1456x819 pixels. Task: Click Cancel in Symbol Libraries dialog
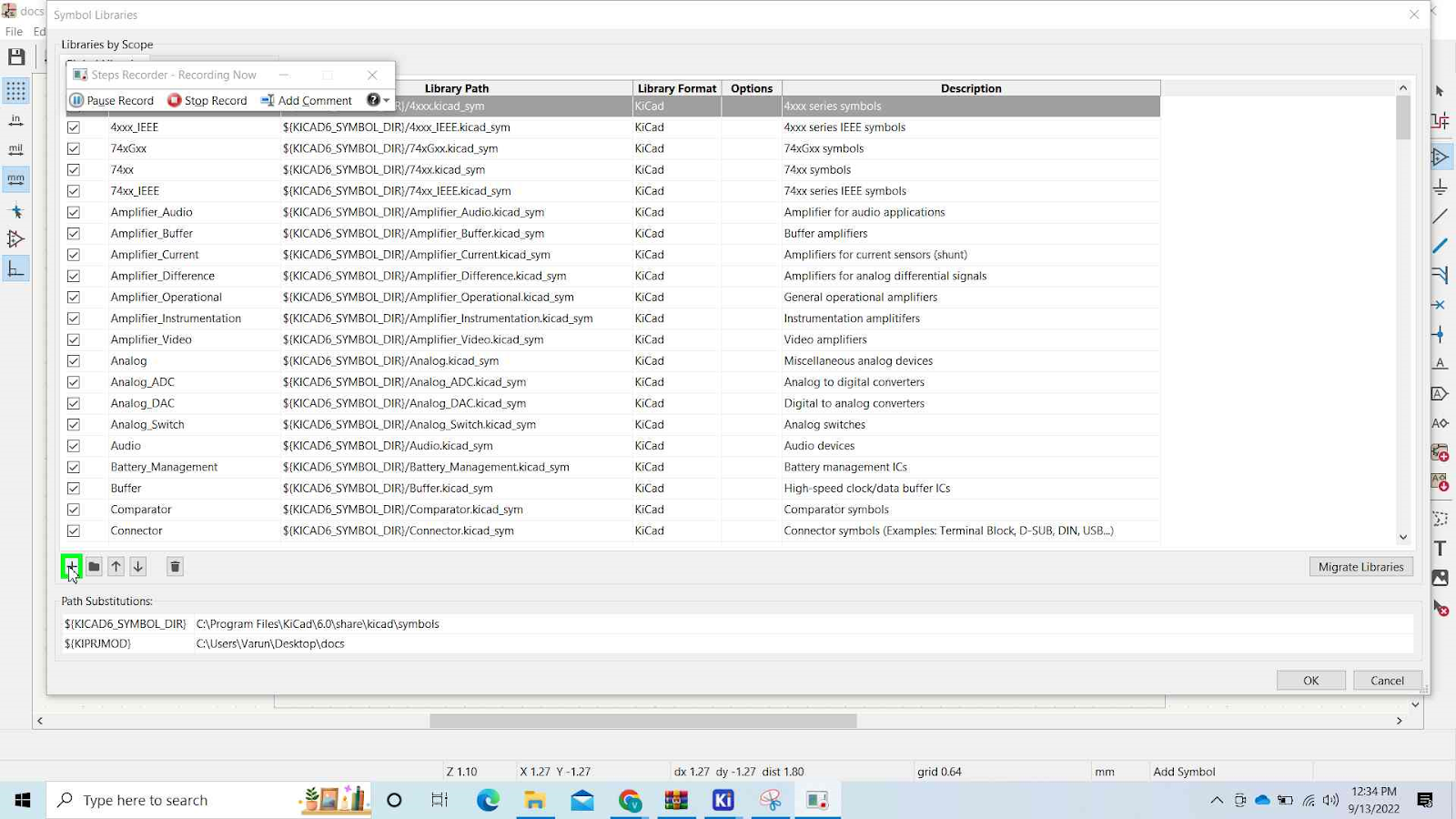pyautogui.click(x=1388, y=681)
